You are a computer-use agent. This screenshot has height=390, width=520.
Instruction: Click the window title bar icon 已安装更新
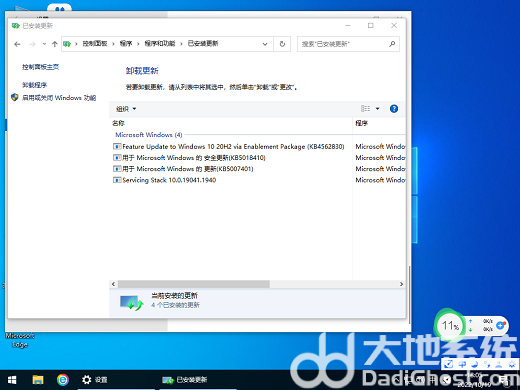click(x=15, y=26)
